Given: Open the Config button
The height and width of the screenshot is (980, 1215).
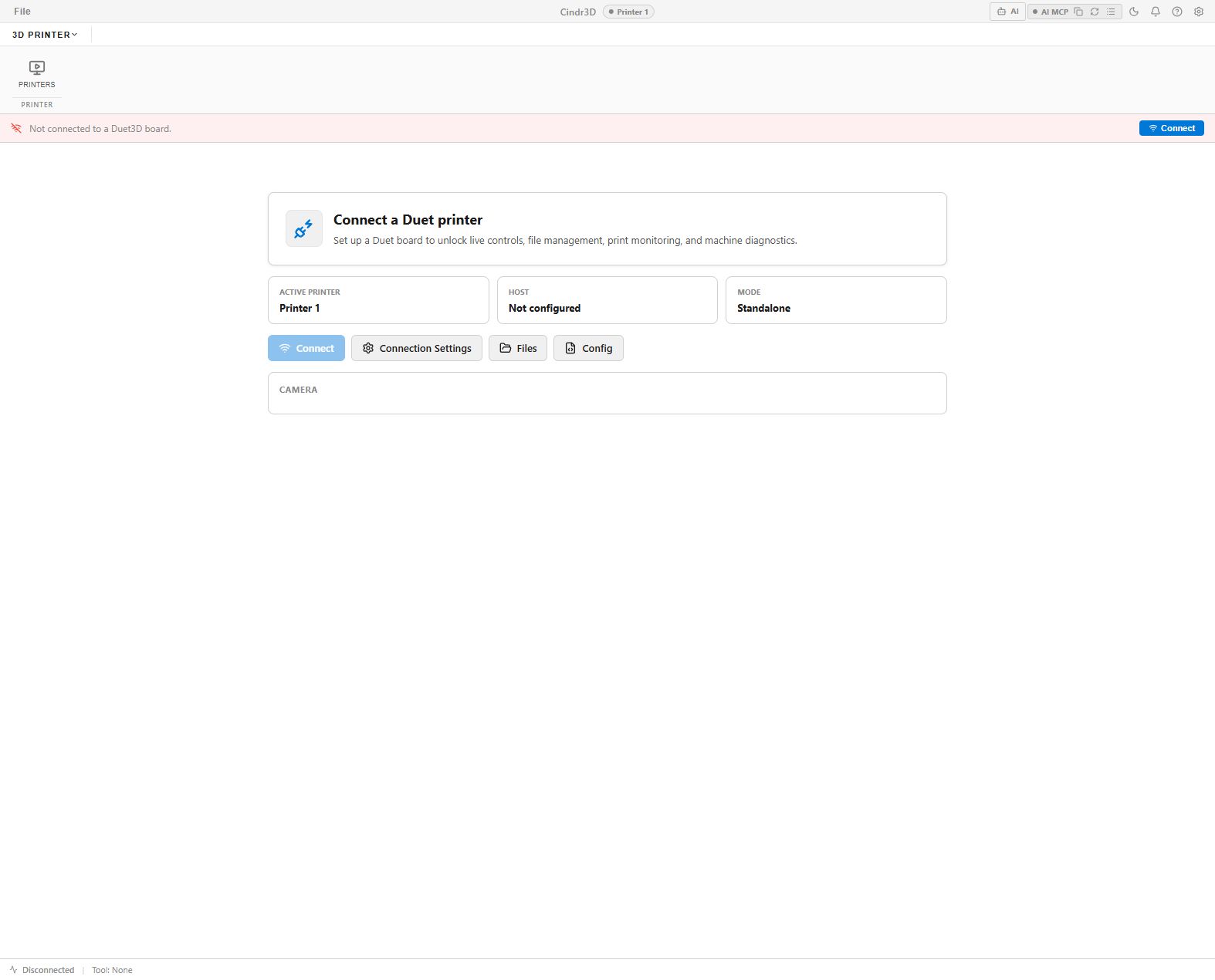Looking at the screenshot, I should coord(588,348).
